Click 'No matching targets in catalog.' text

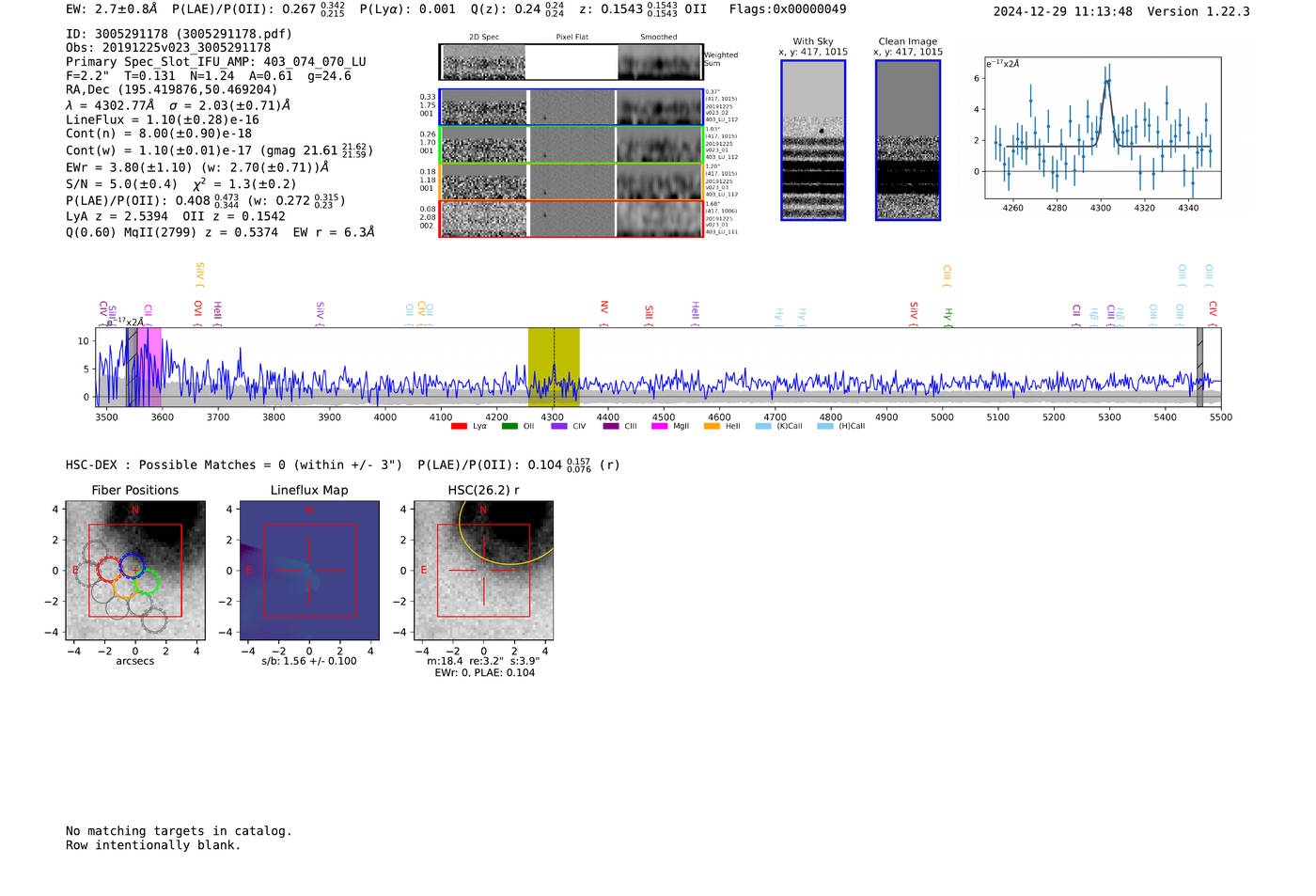click(x=179, y=831)
